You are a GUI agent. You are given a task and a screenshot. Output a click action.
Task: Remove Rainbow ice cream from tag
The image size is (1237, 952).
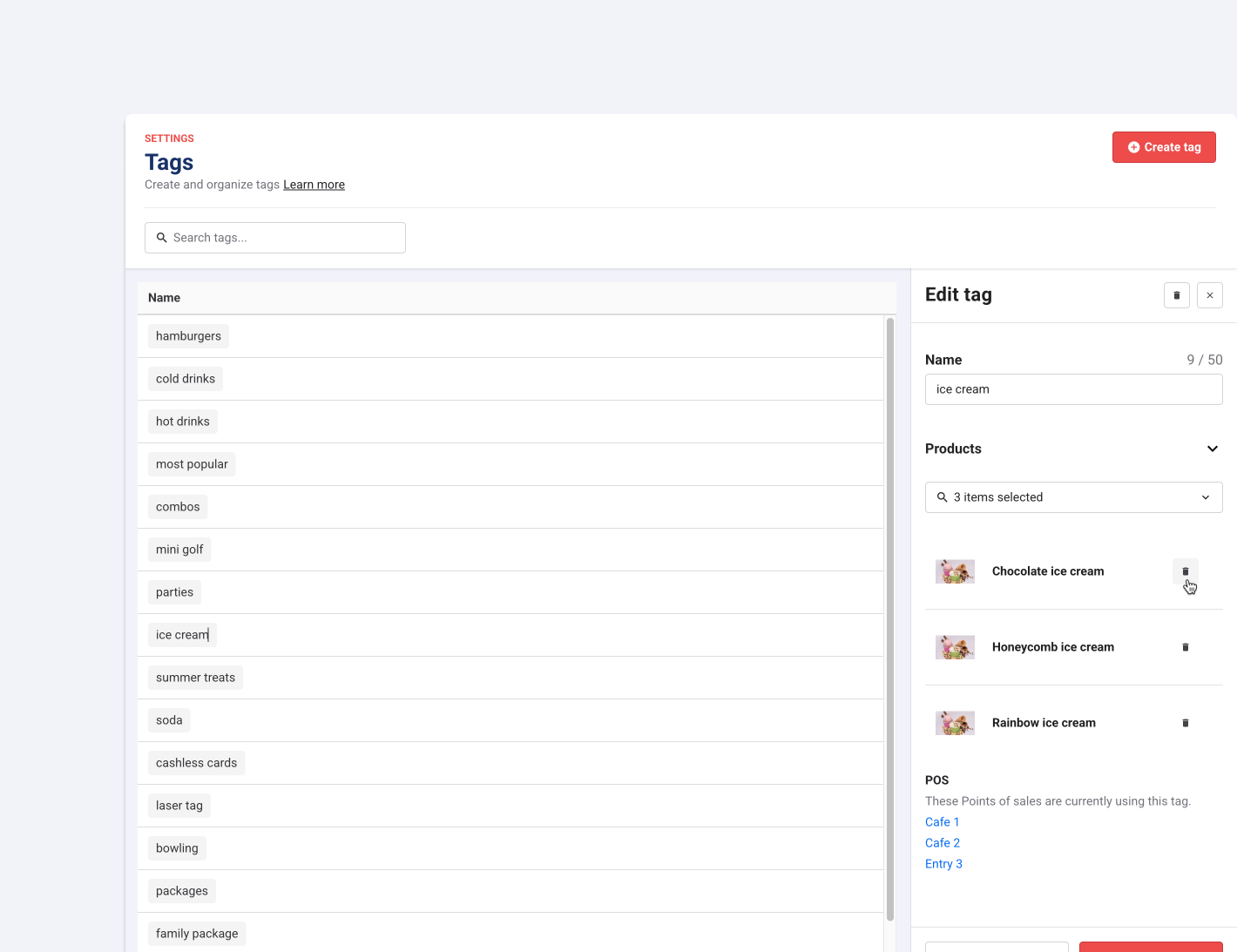(x=1185, y=723)
